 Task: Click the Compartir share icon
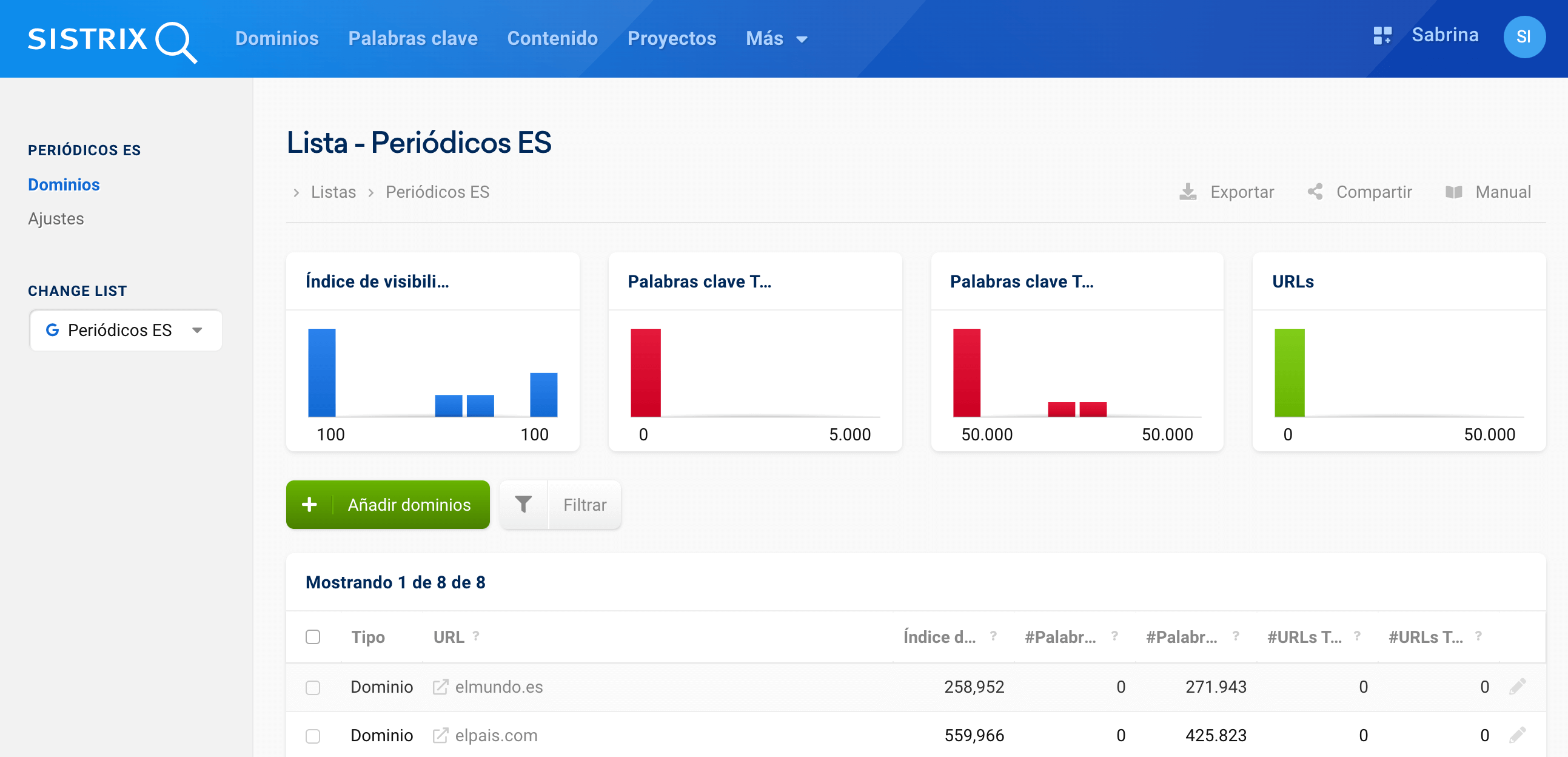1315,192
